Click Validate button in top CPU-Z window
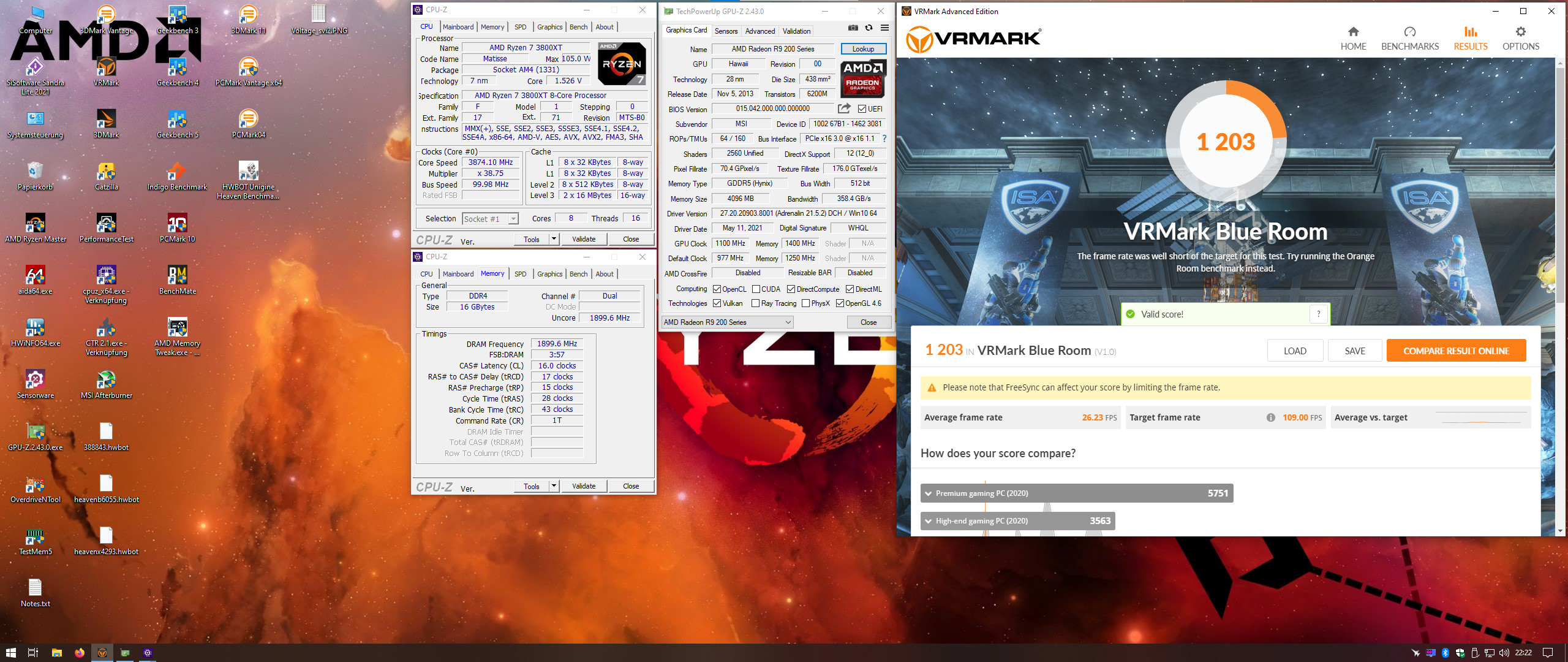 584,239
